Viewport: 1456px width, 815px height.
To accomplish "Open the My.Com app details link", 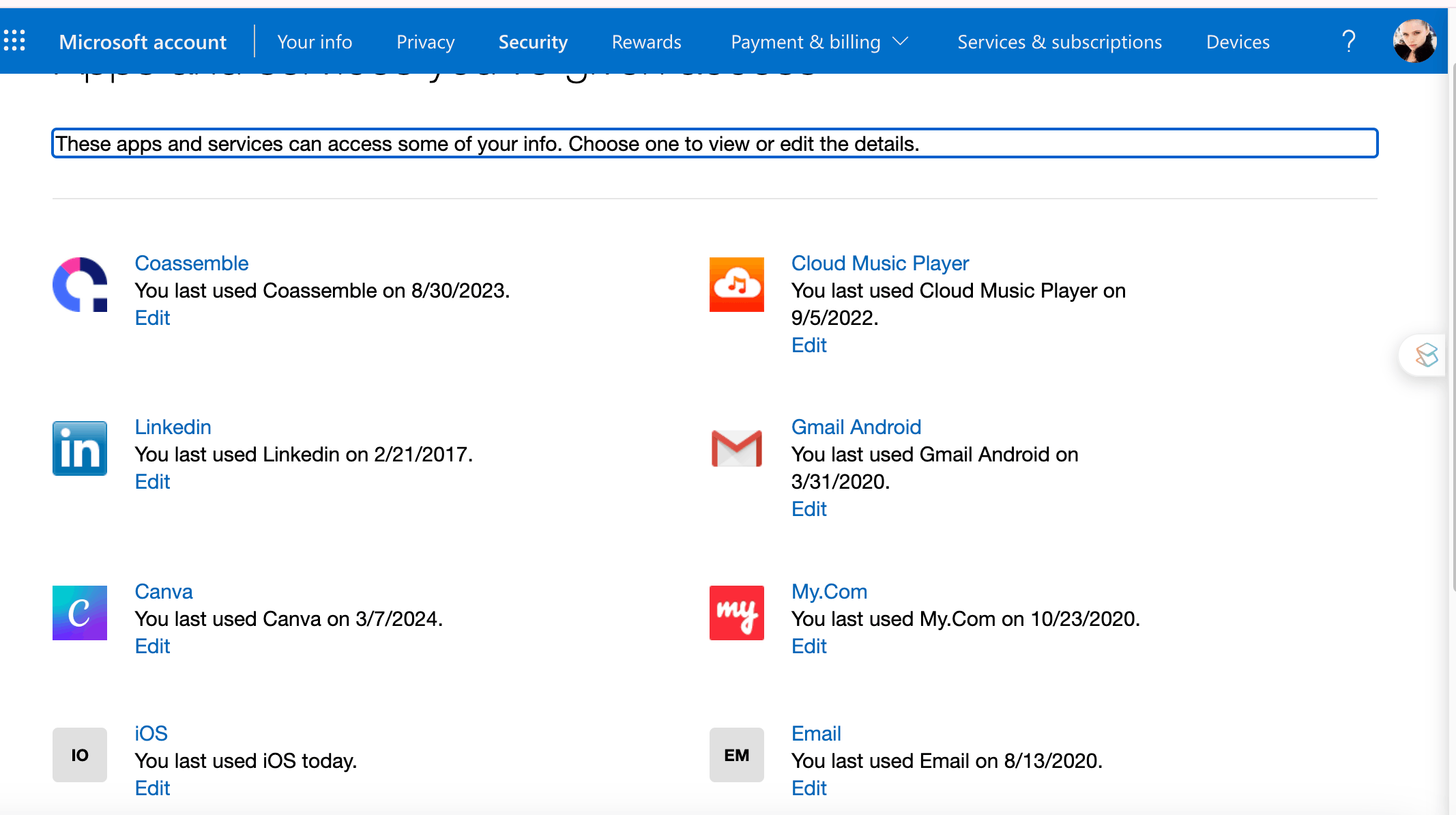I will click(830, 592).
